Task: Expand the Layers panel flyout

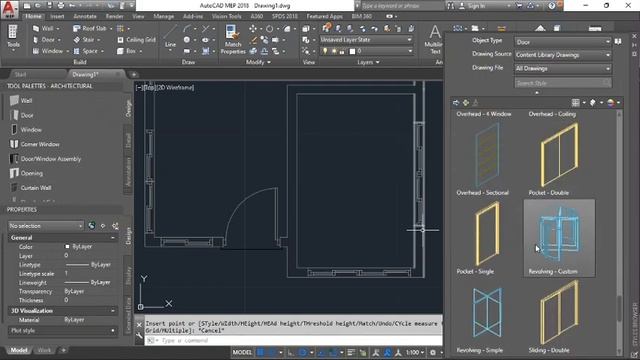Action: 368,62
